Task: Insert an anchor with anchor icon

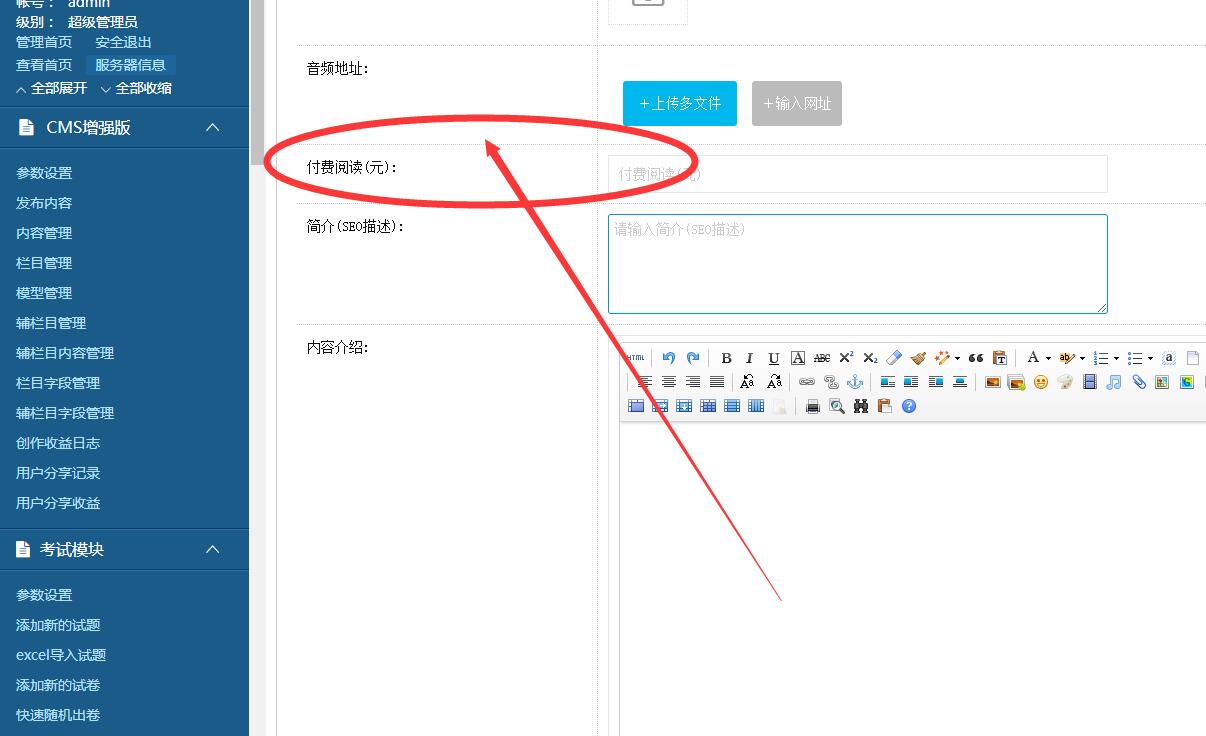Action: pos(855,382)
